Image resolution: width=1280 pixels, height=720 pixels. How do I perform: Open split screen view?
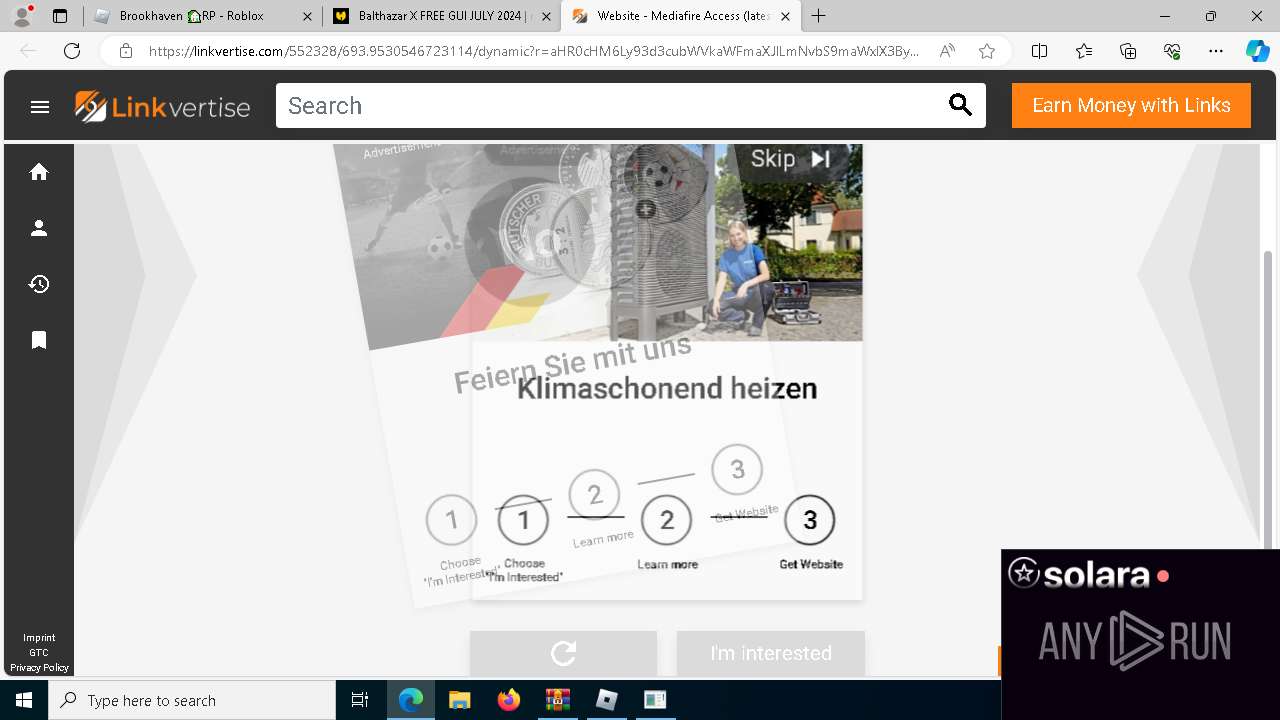pyautogui.click(x=1039, y=51)
